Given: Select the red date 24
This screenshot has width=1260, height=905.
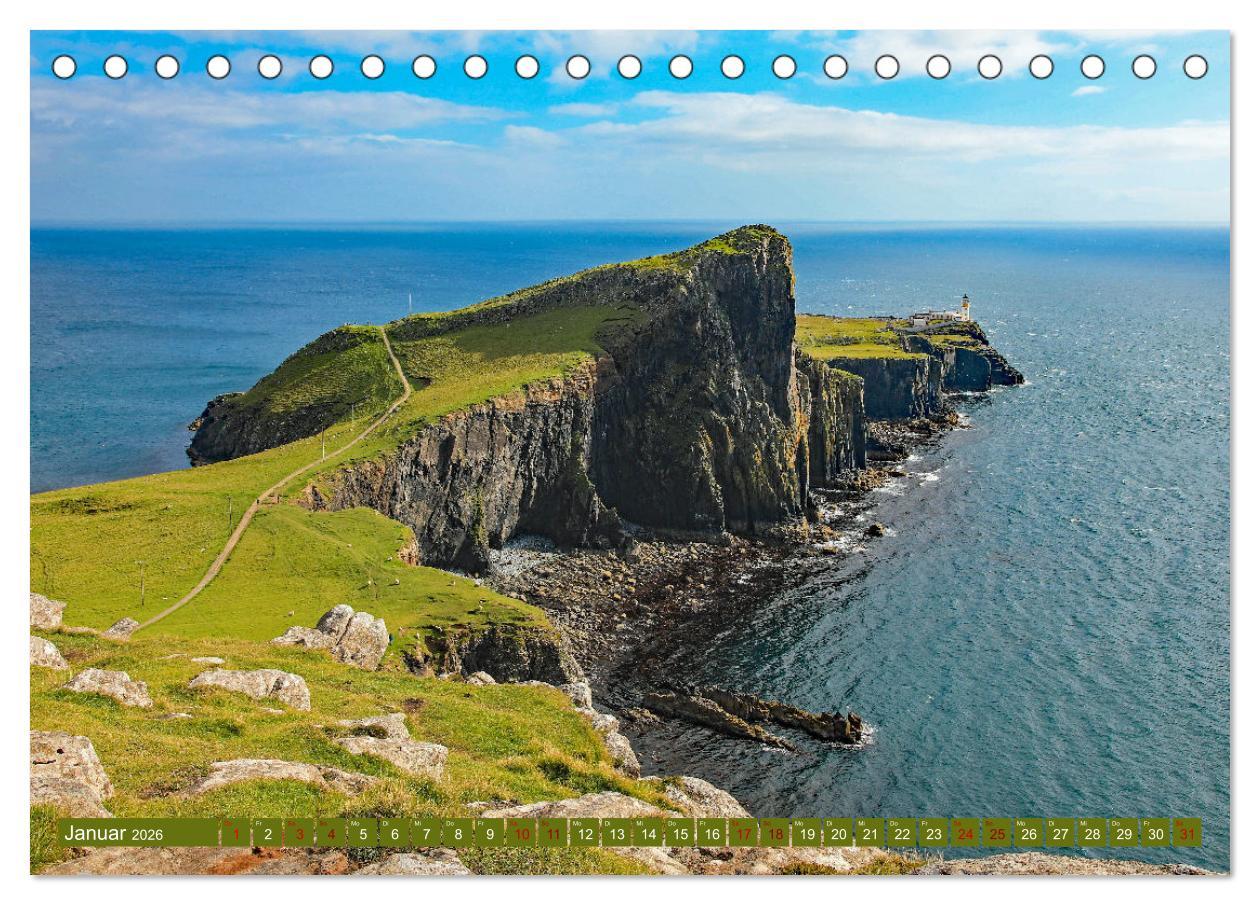Looking at the screenshot, I should tap(965, 835).
